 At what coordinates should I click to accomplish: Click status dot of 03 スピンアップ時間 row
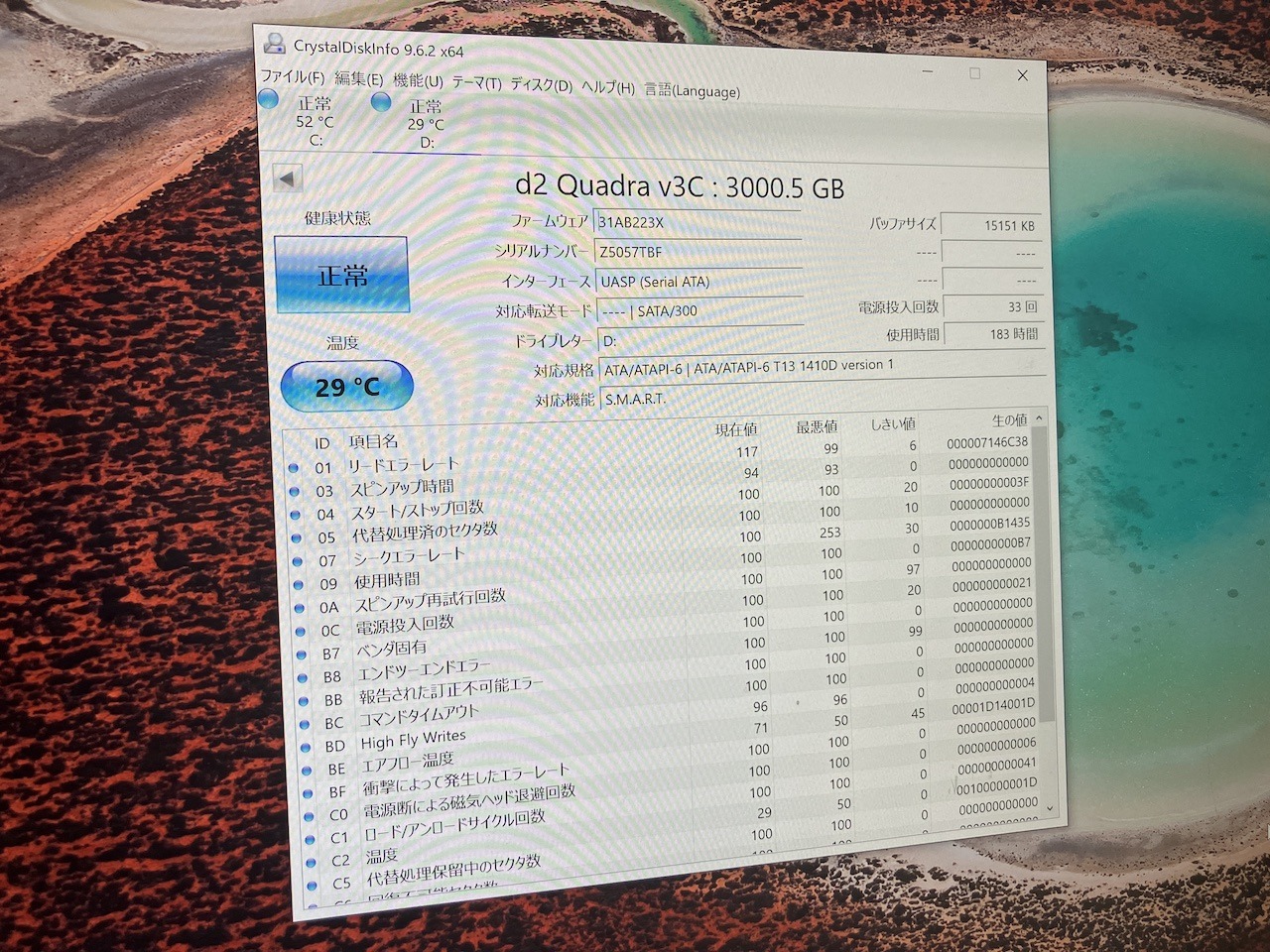[x=294, y=491]
